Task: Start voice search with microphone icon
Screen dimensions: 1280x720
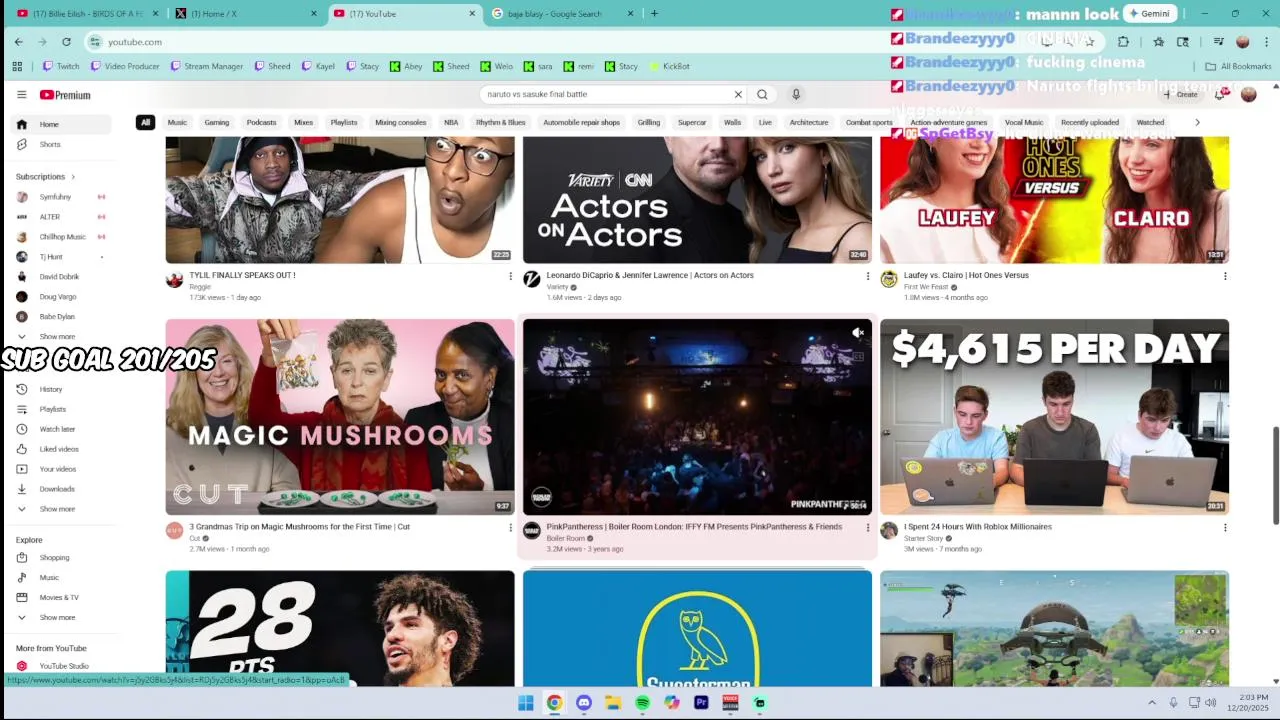Action: pos(796,94)
